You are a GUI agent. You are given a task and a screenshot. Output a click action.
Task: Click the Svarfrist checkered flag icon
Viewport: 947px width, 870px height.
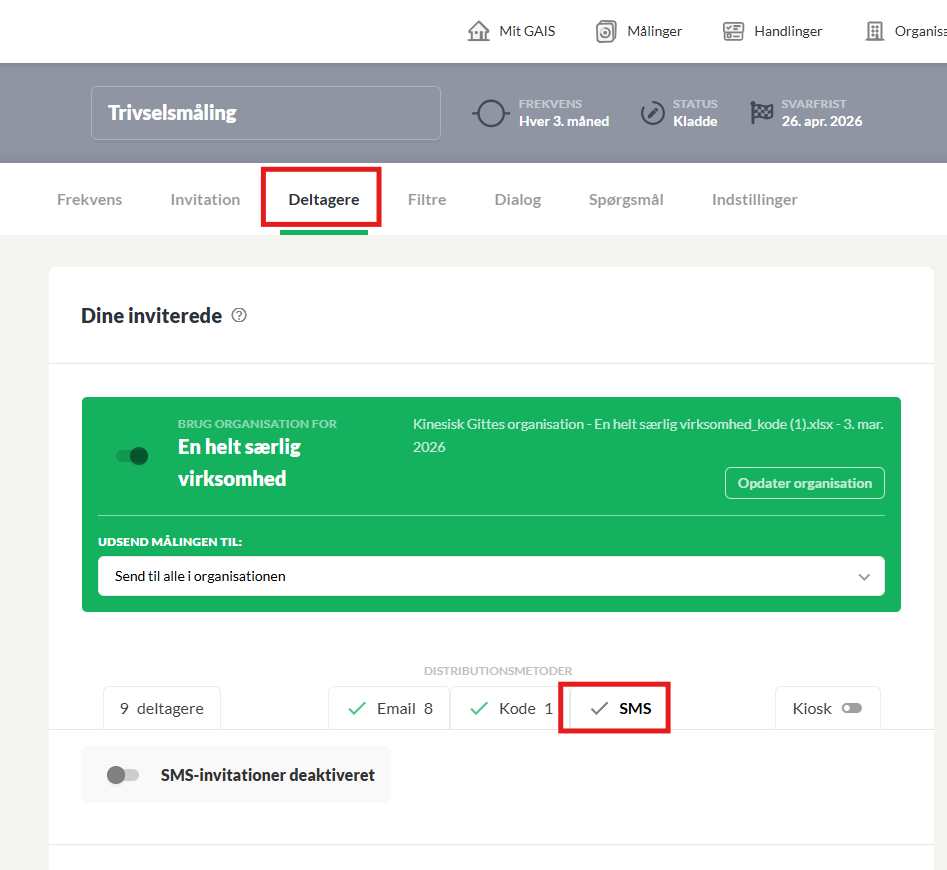click(762, 112)
